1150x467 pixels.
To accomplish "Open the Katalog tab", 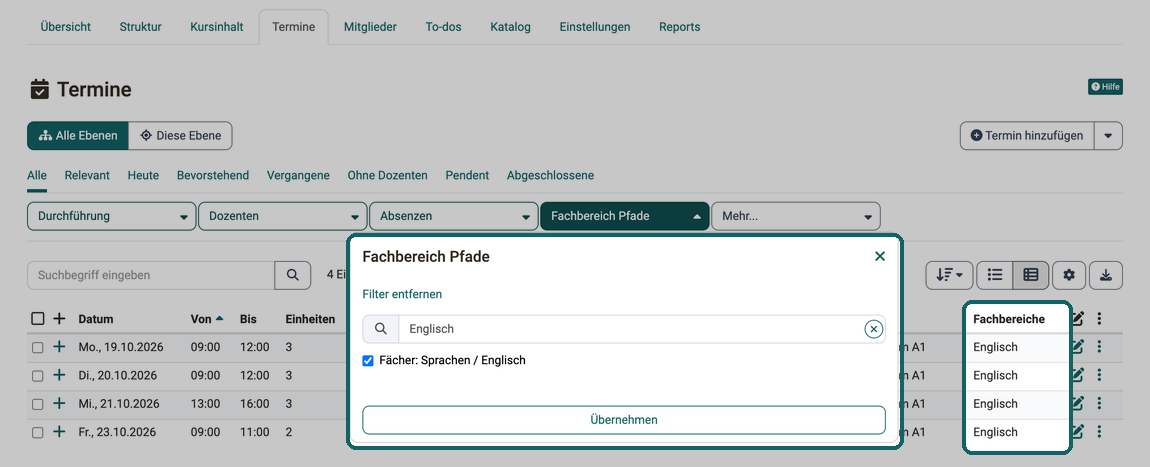I will point(510,27).
